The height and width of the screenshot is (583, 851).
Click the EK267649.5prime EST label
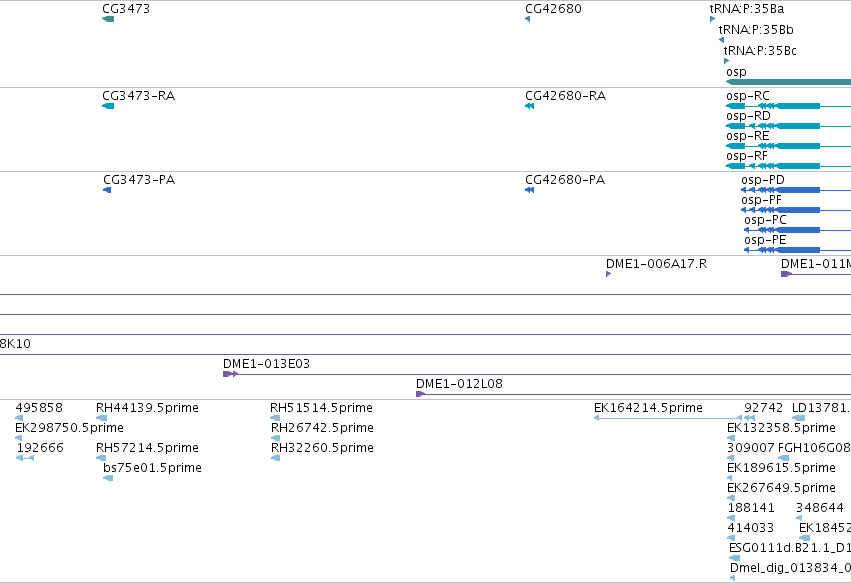coord(781,488)
